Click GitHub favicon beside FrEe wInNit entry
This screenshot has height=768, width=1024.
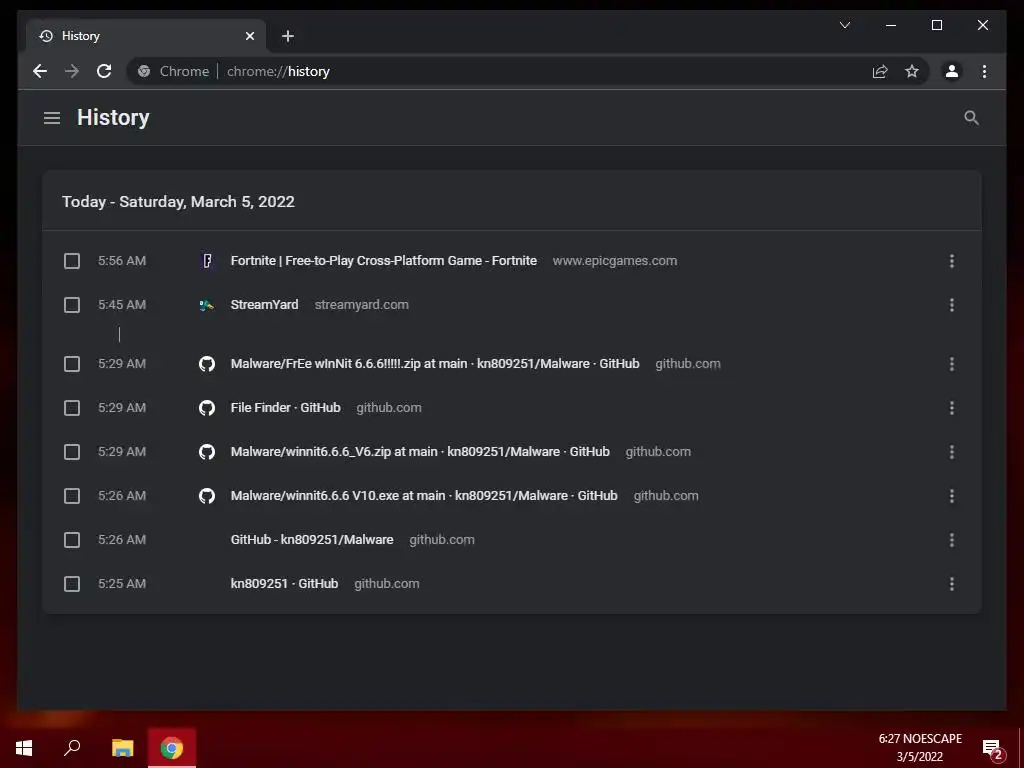[x=207, y=364]
